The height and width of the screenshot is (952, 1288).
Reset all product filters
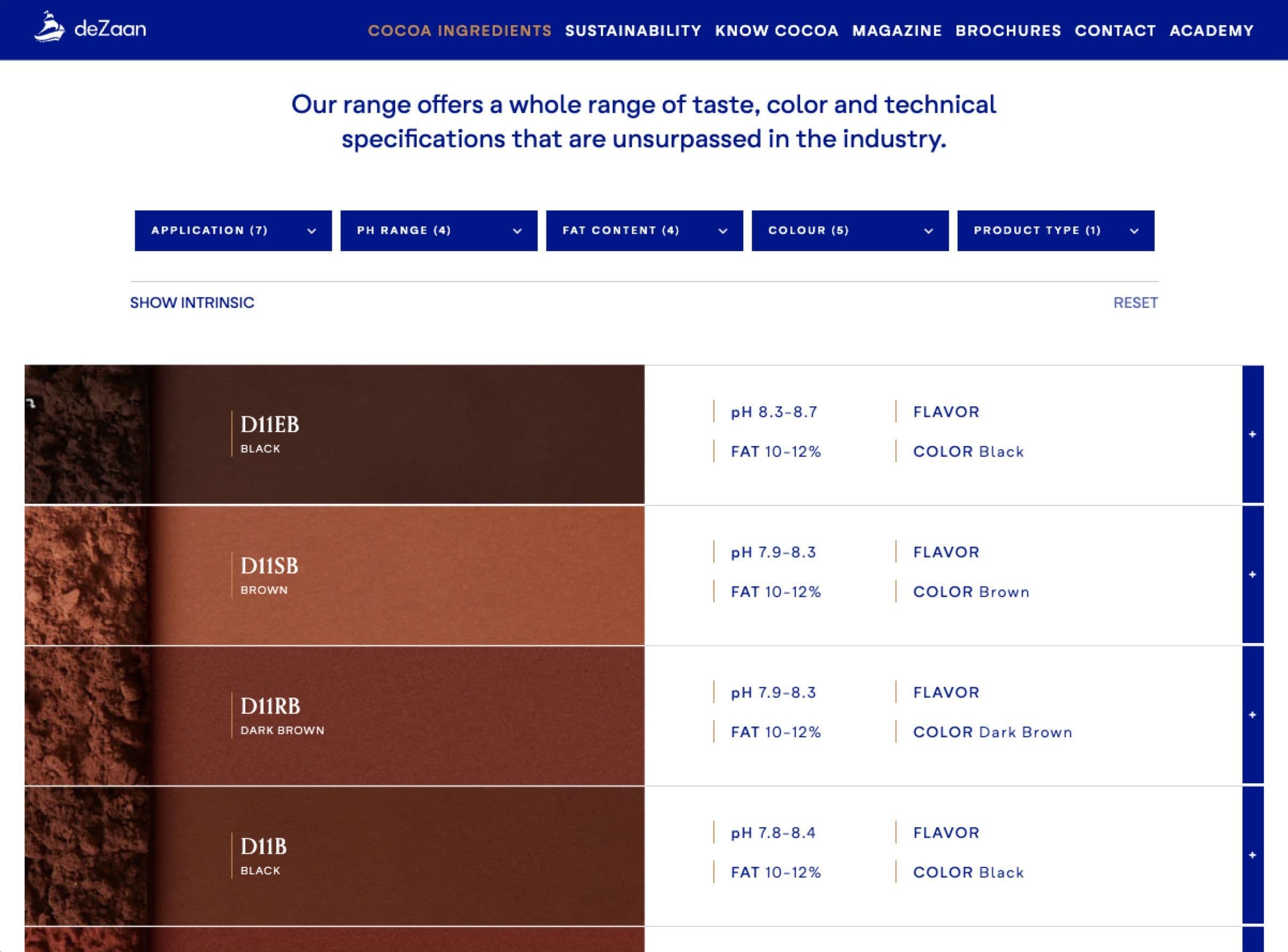(1135, 303)
